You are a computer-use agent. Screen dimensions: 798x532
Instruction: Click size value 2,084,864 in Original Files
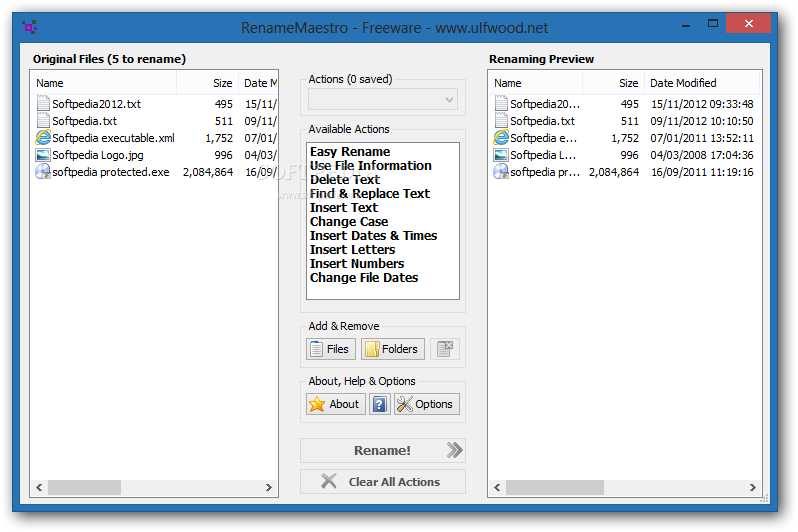[208, 172]
